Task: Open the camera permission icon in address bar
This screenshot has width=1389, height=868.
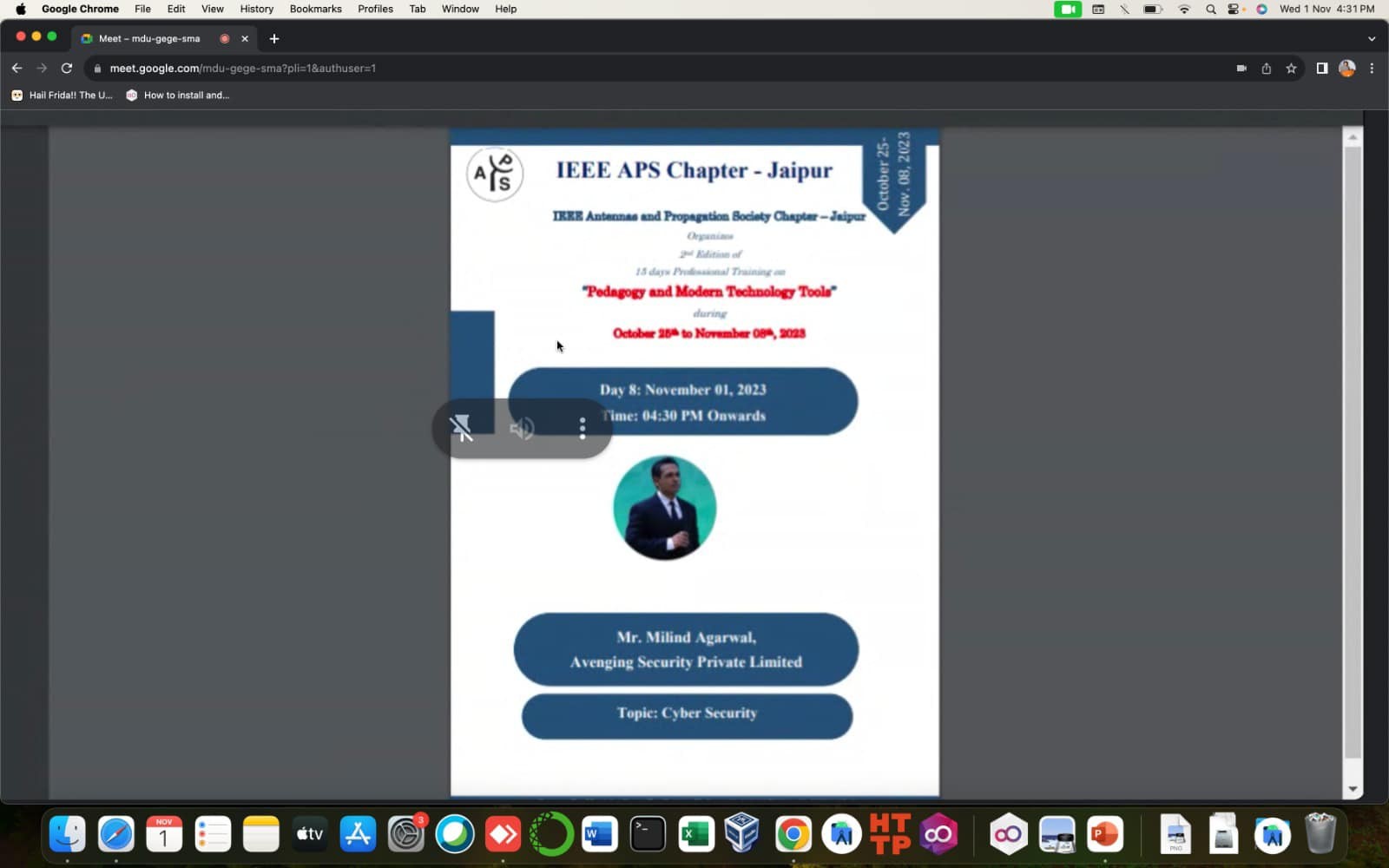Action: coord(1241,68)
